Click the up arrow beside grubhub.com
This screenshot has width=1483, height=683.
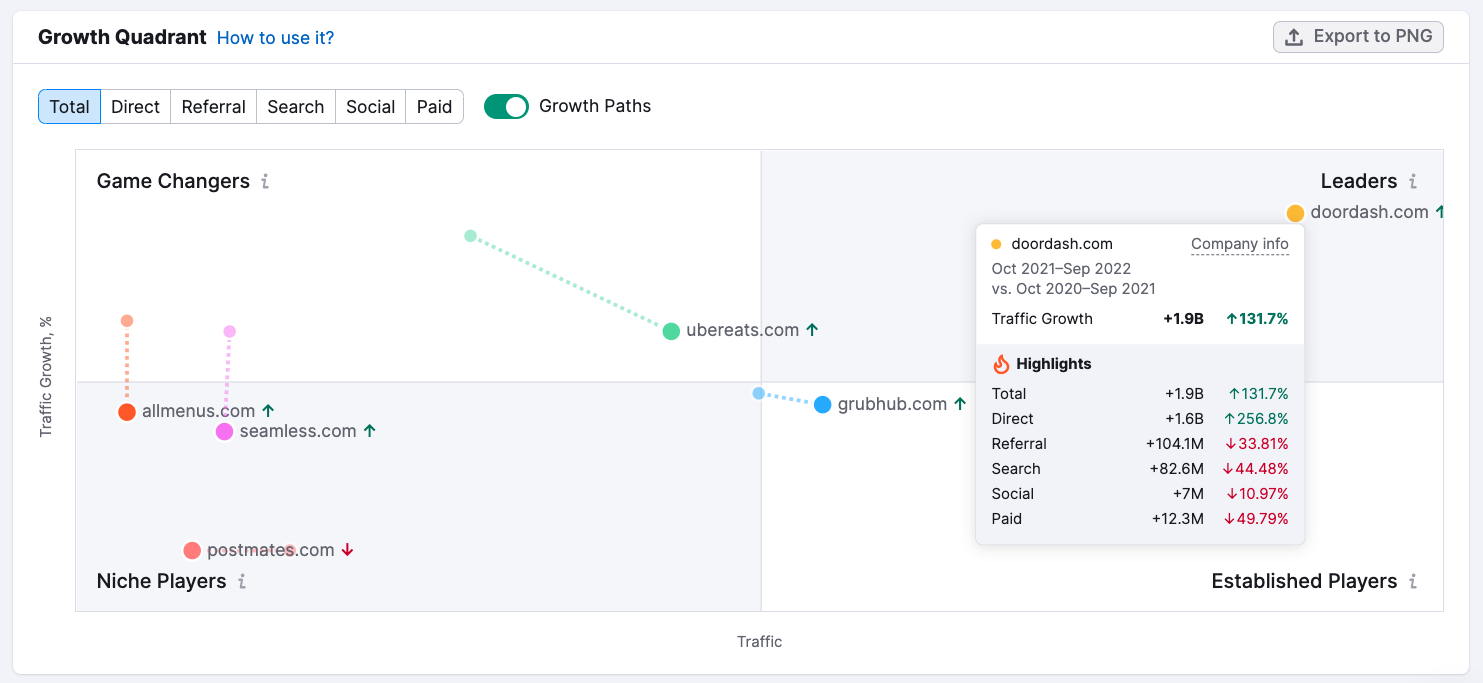960,404
